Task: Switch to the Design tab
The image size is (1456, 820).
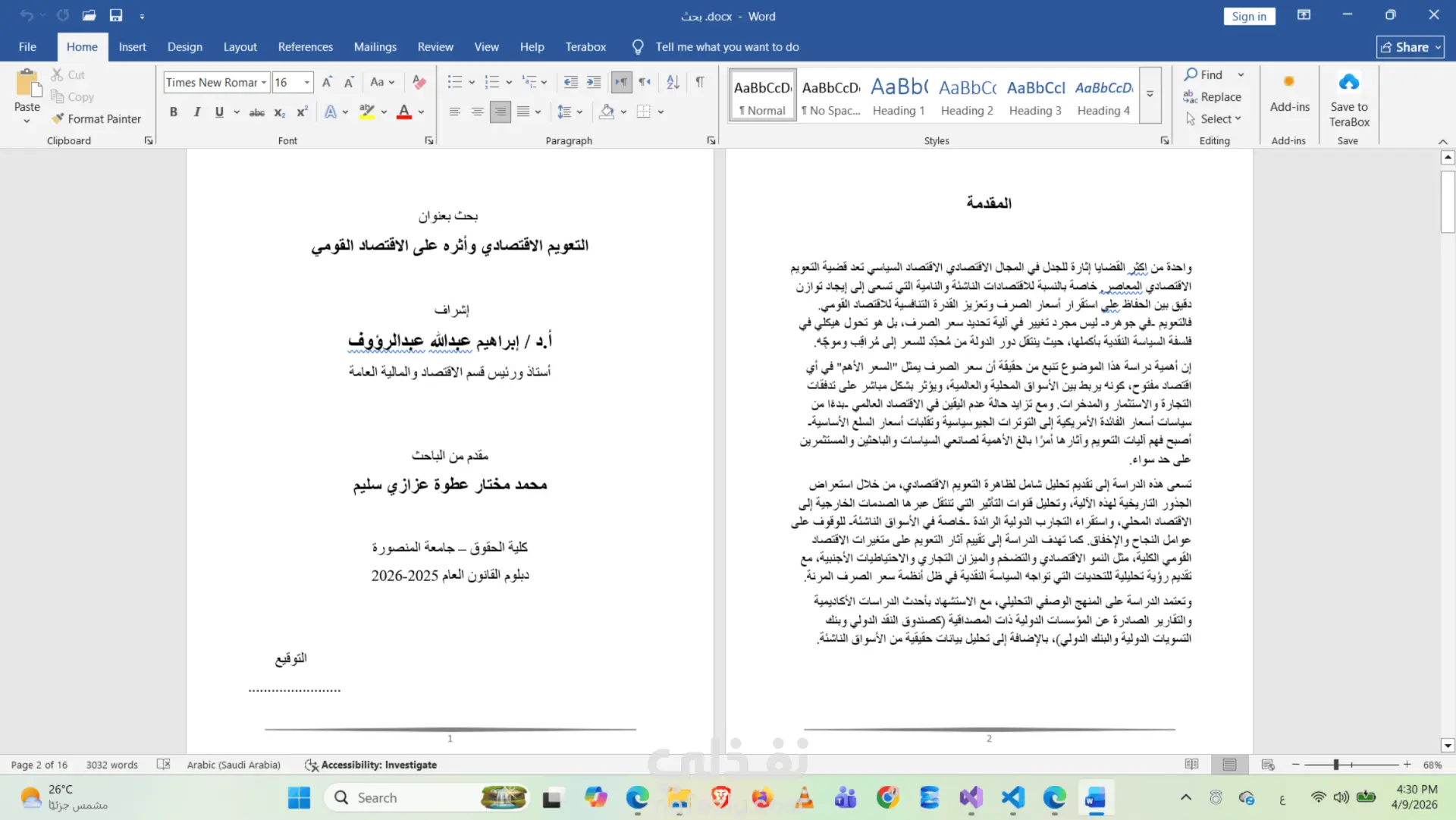Action: click(185, 47)
